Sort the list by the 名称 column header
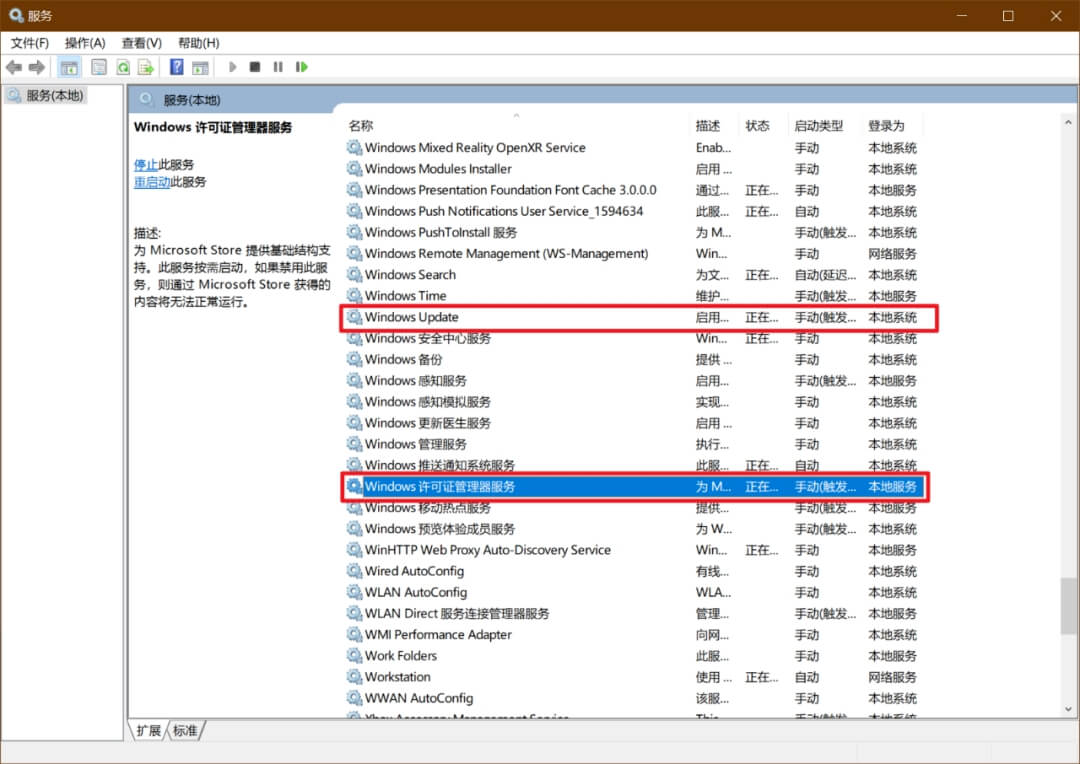 coord(361,126)
